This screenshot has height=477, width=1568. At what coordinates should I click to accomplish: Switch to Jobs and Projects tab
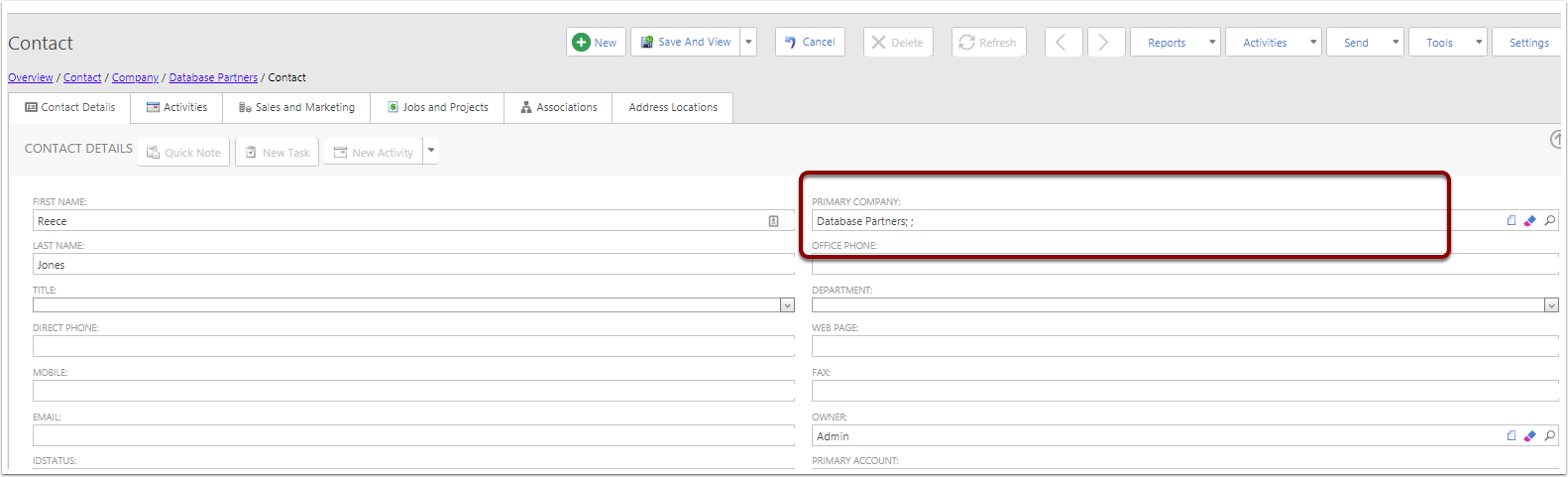[x=437, y=107]
